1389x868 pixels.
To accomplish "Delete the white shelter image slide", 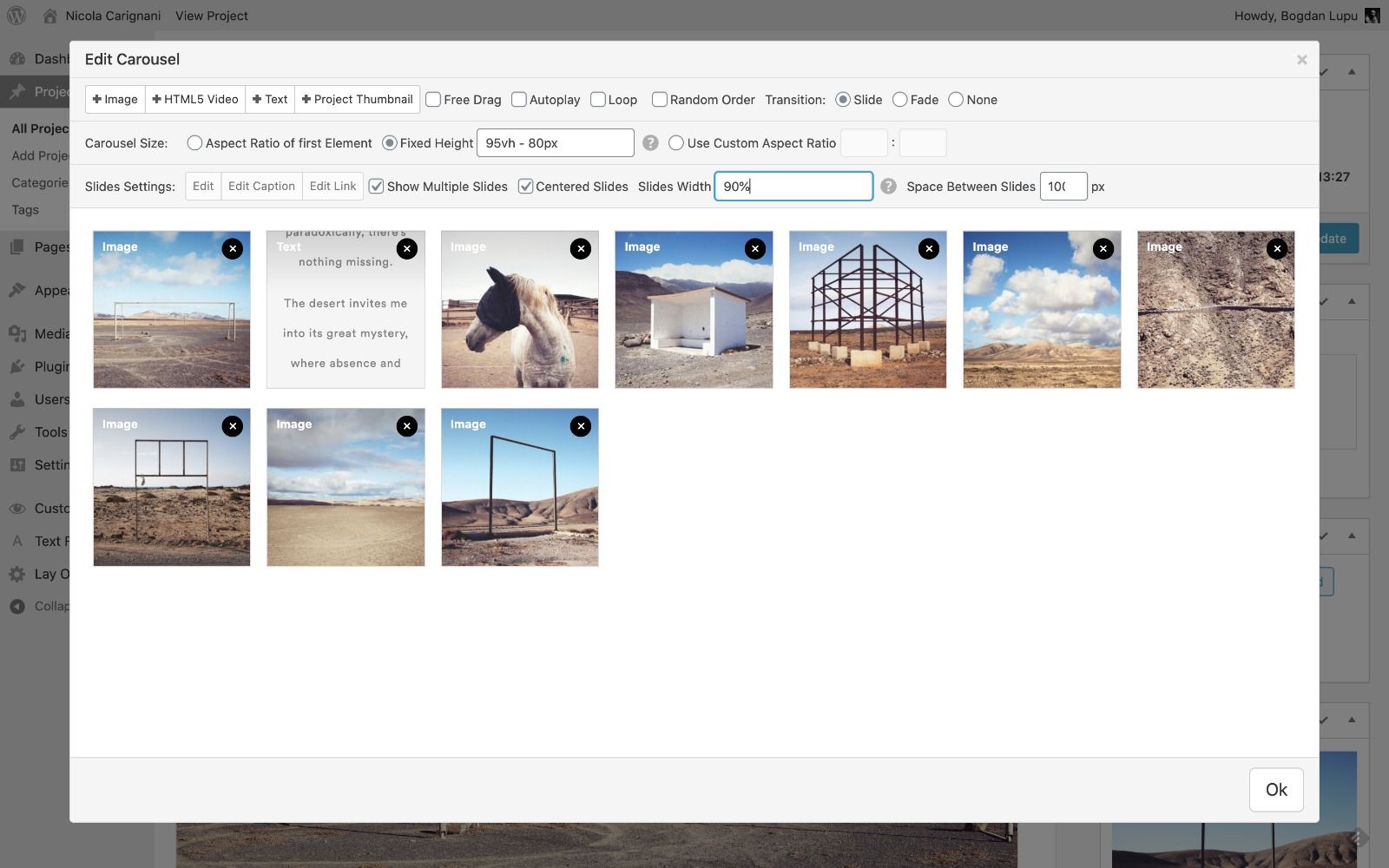I will click(754, 249).
